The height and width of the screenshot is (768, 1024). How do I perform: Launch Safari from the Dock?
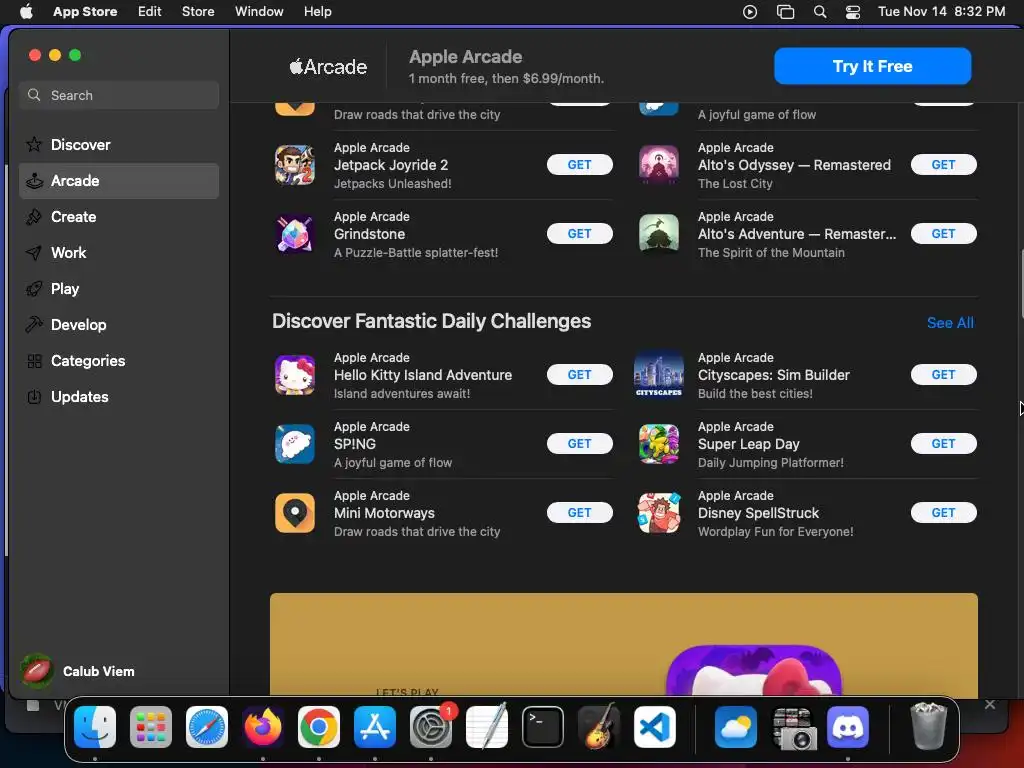tap(207, 727)
